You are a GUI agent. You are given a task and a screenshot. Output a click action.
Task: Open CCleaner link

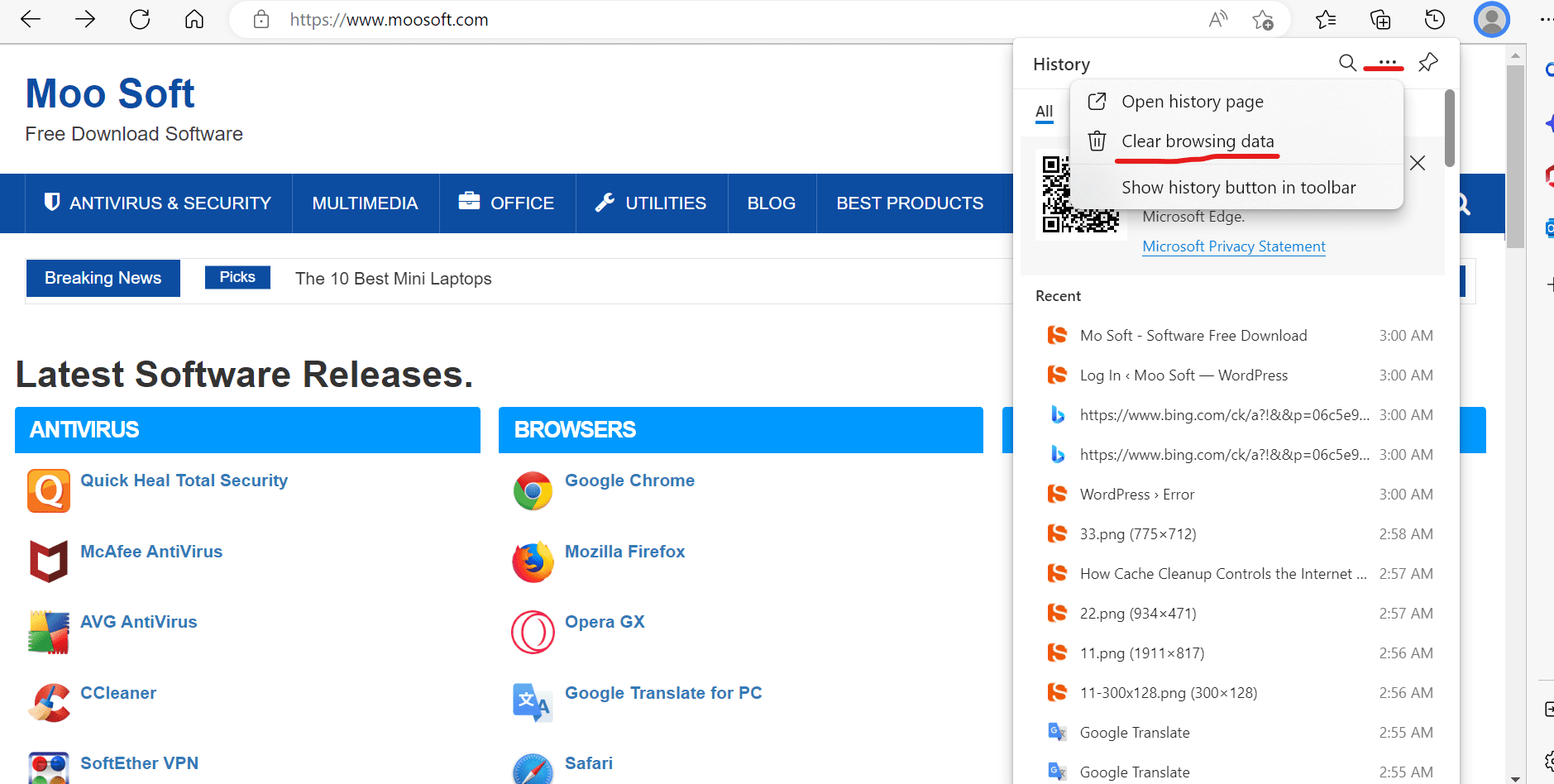118,693
